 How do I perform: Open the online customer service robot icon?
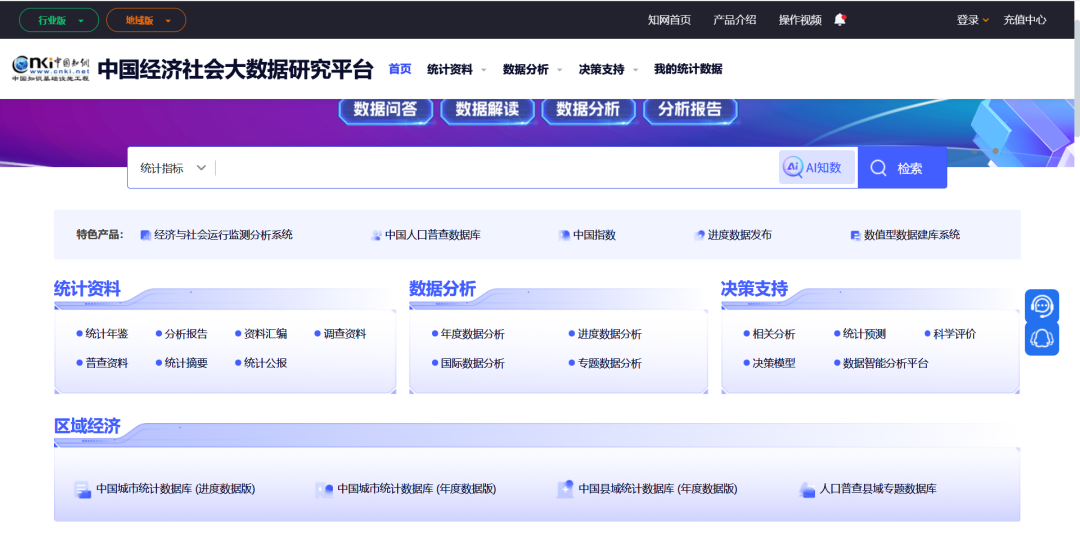(1042, 306)
